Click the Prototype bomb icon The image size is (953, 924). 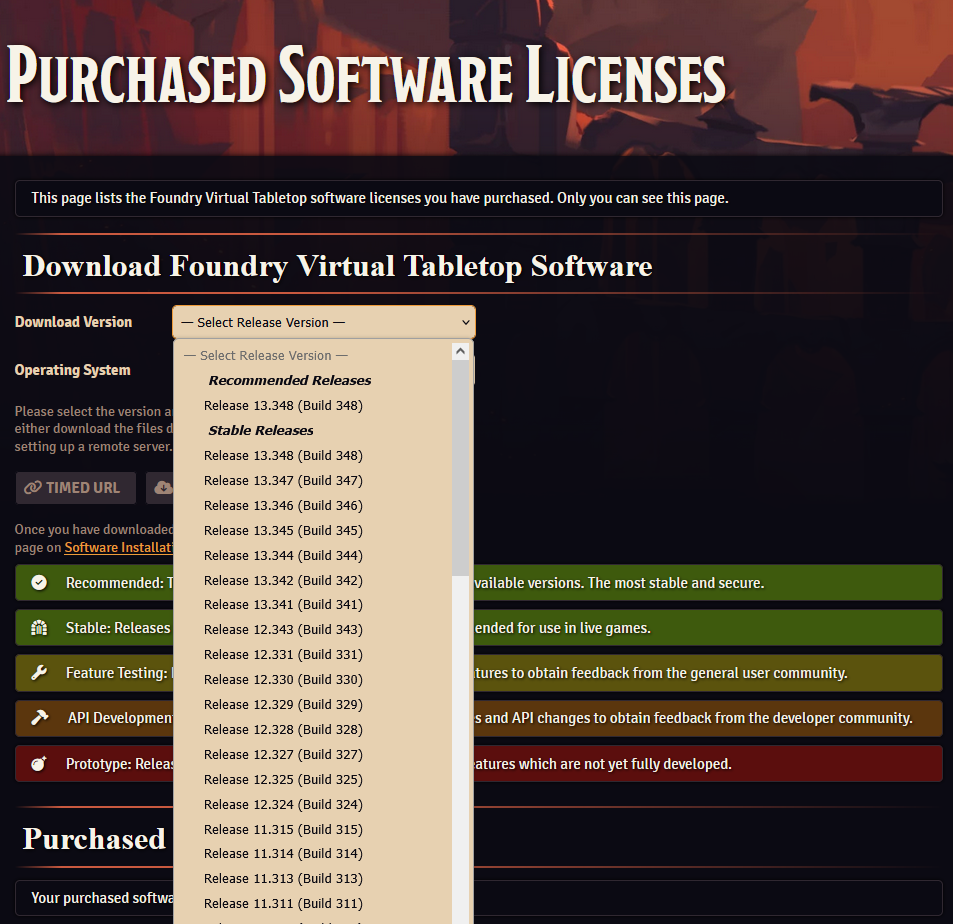coord(39,764)
